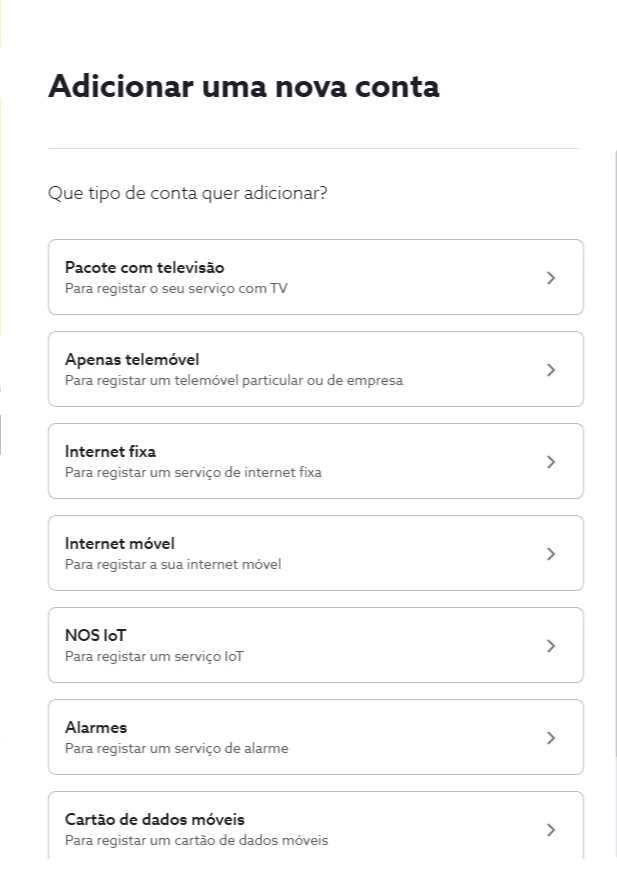Pick the NOS IoT account option
Image resolution: width=617 pixels, height=889 pixels.
coord(96,636)
